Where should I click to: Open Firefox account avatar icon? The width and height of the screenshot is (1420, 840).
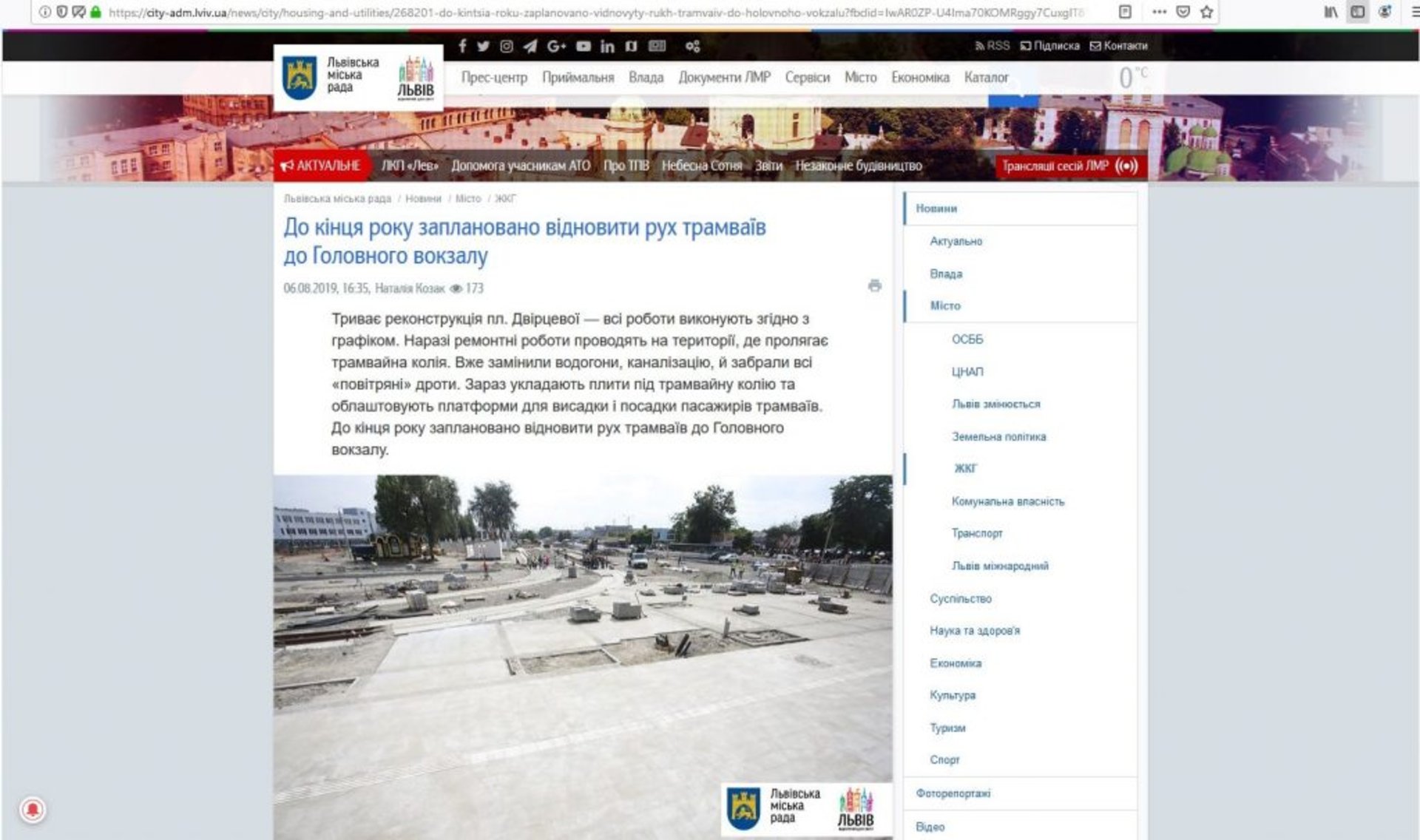(1384, 12)
